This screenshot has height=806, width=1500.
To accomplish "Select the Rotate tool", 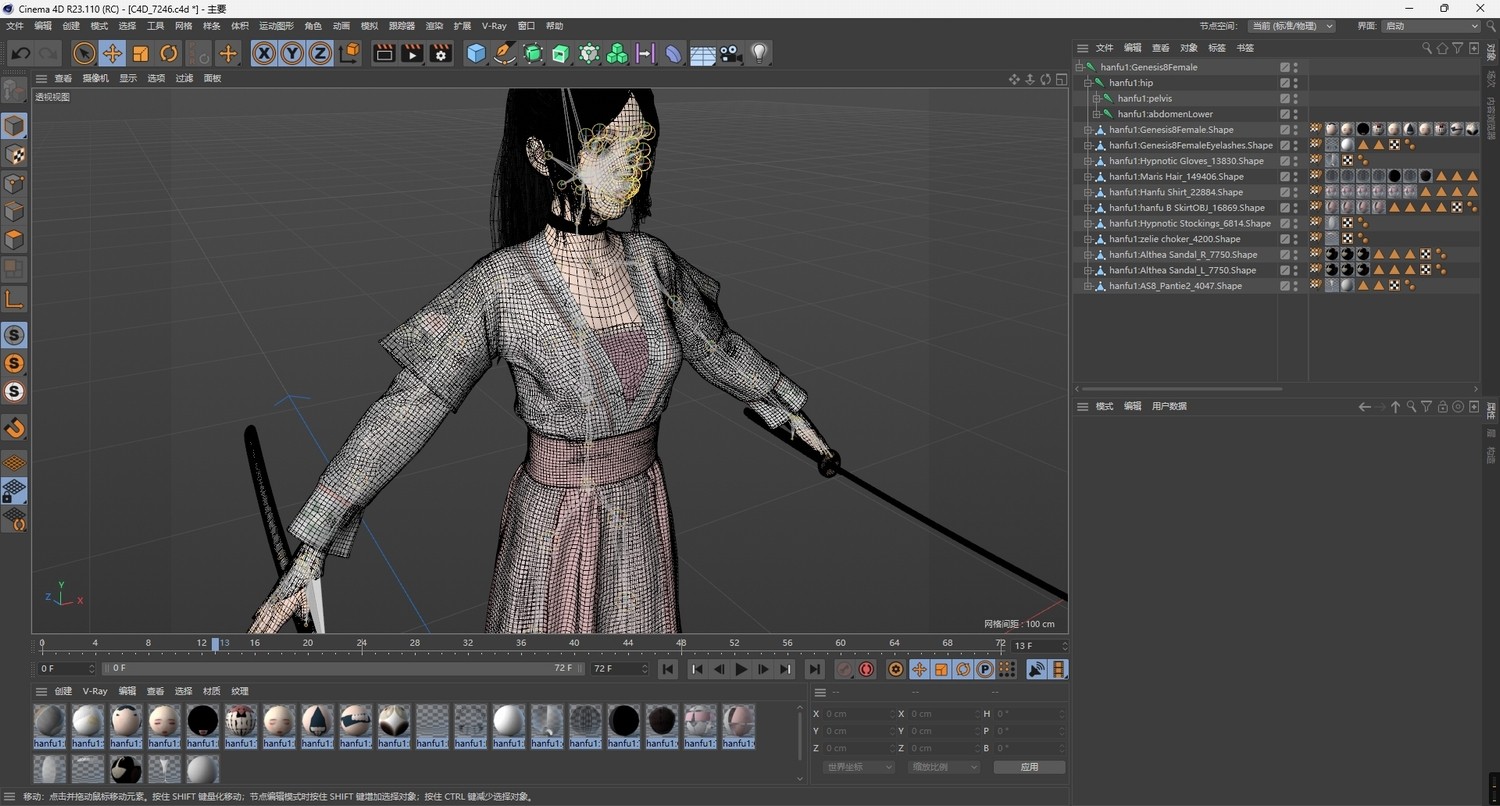I will (168, 53).
